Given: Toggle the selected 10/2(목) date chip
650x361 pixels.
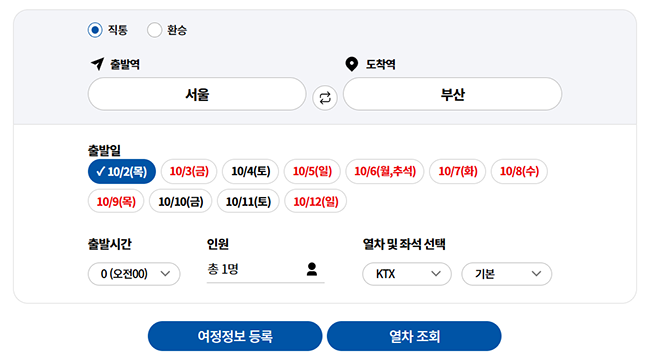Looking at the screenshot, I should 122,171.
